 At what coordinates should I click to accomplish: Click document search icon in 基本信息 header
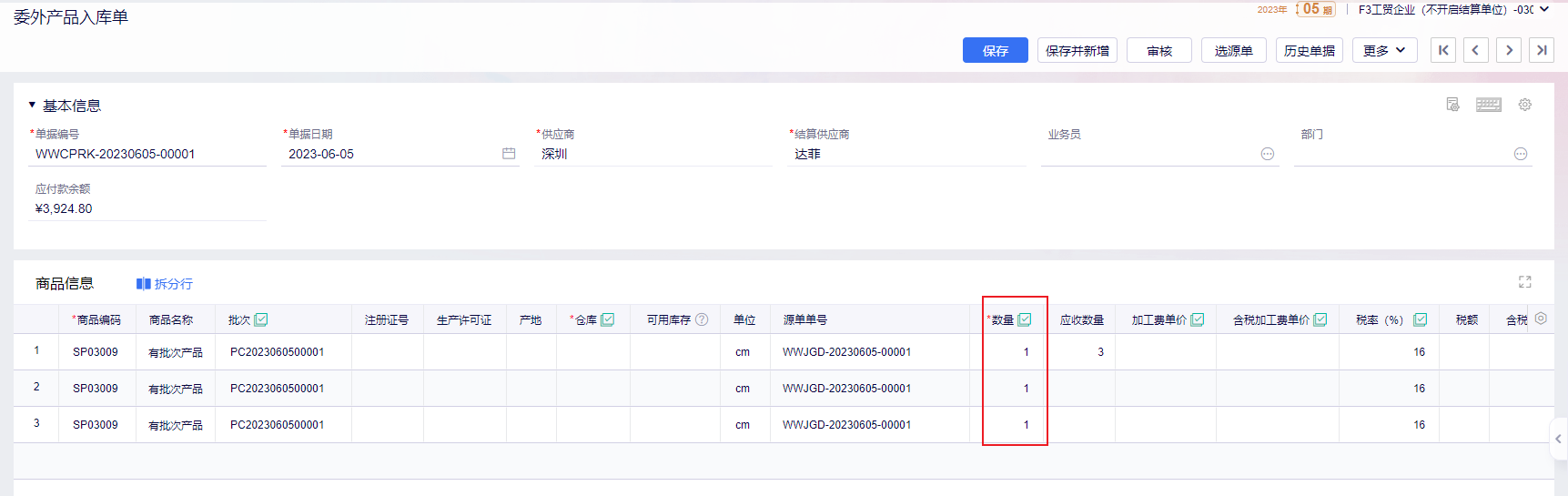tap(1452, 105)
